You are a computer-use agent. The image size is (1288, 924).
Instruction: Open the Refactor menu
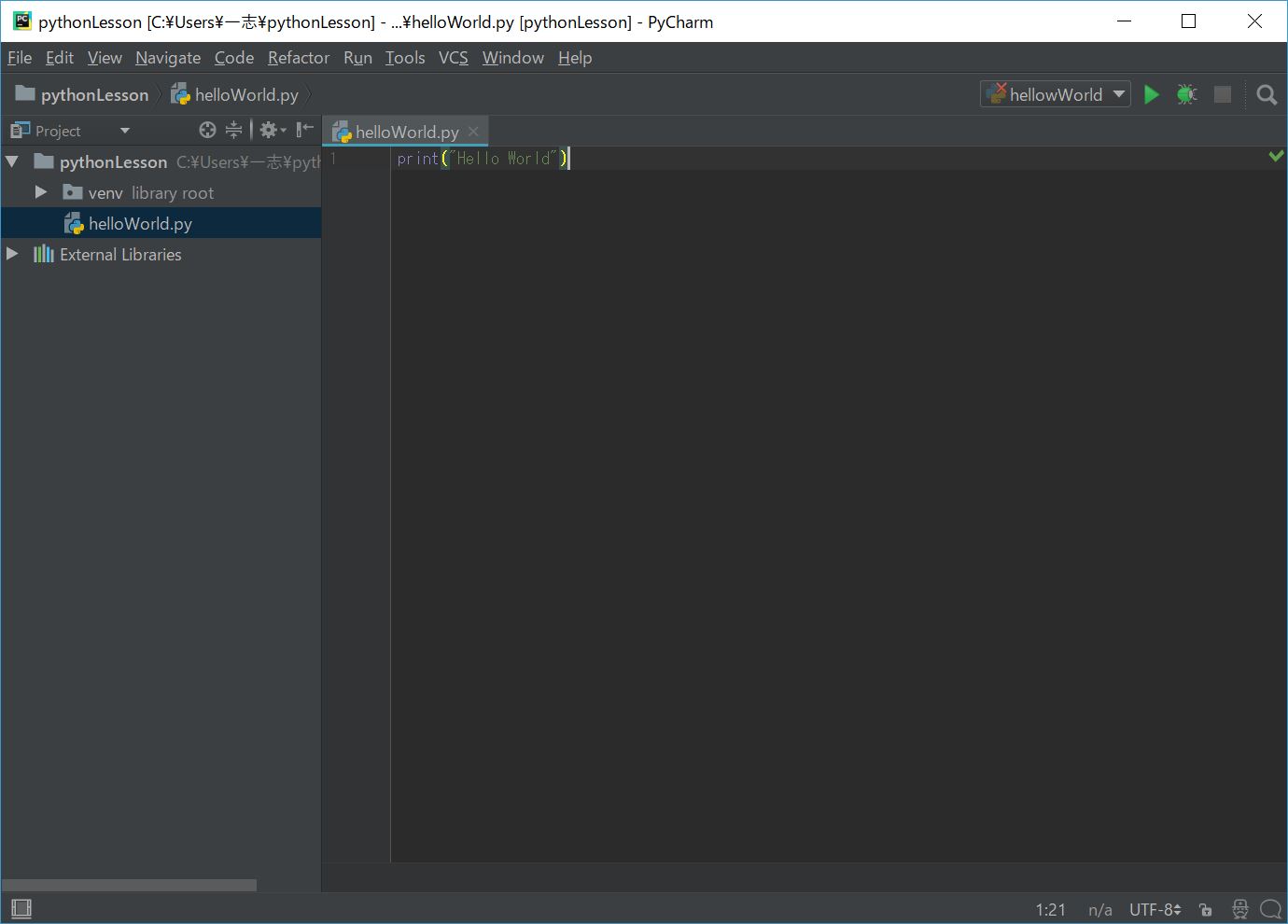299,58
